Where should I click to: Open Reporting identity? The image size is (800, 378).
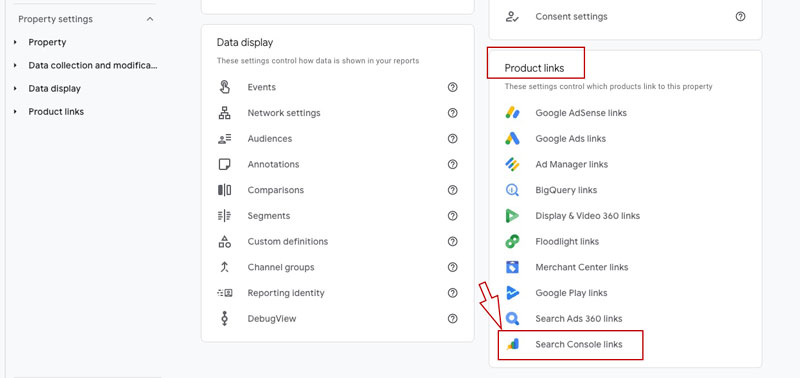tap(286, 293)
